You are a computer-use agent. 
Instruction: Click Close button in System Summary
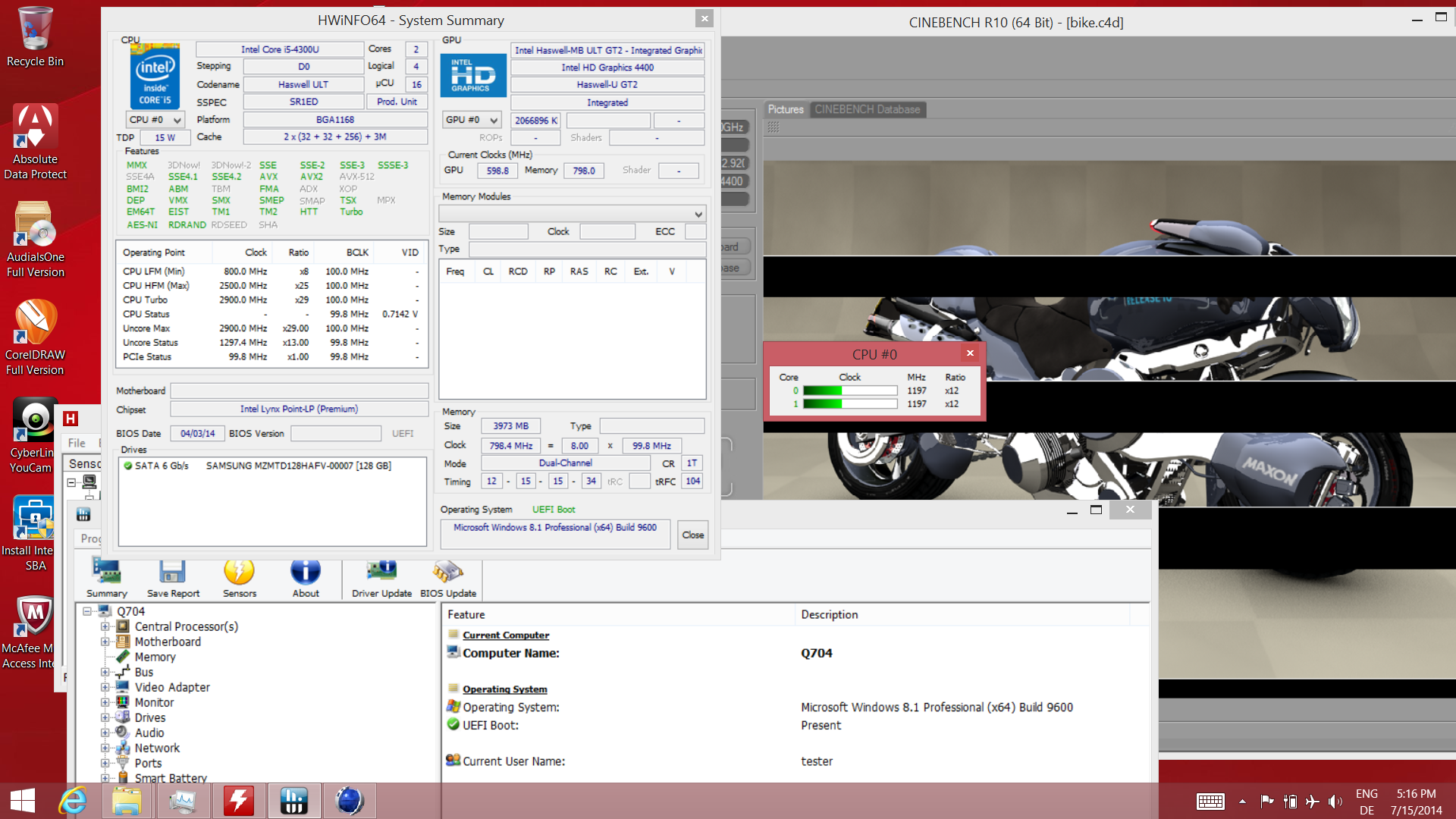(x=692, y=535)
